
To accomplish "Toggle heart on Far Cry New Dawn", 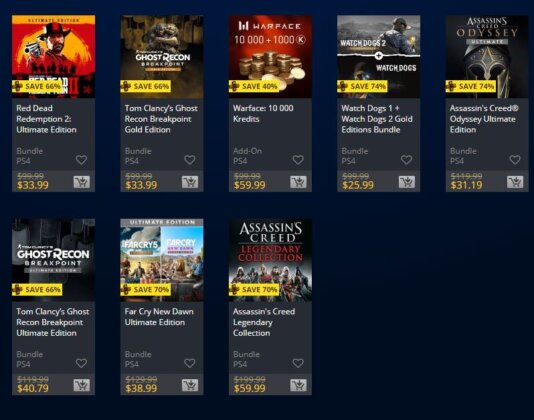I will click(x=190, y=363).
